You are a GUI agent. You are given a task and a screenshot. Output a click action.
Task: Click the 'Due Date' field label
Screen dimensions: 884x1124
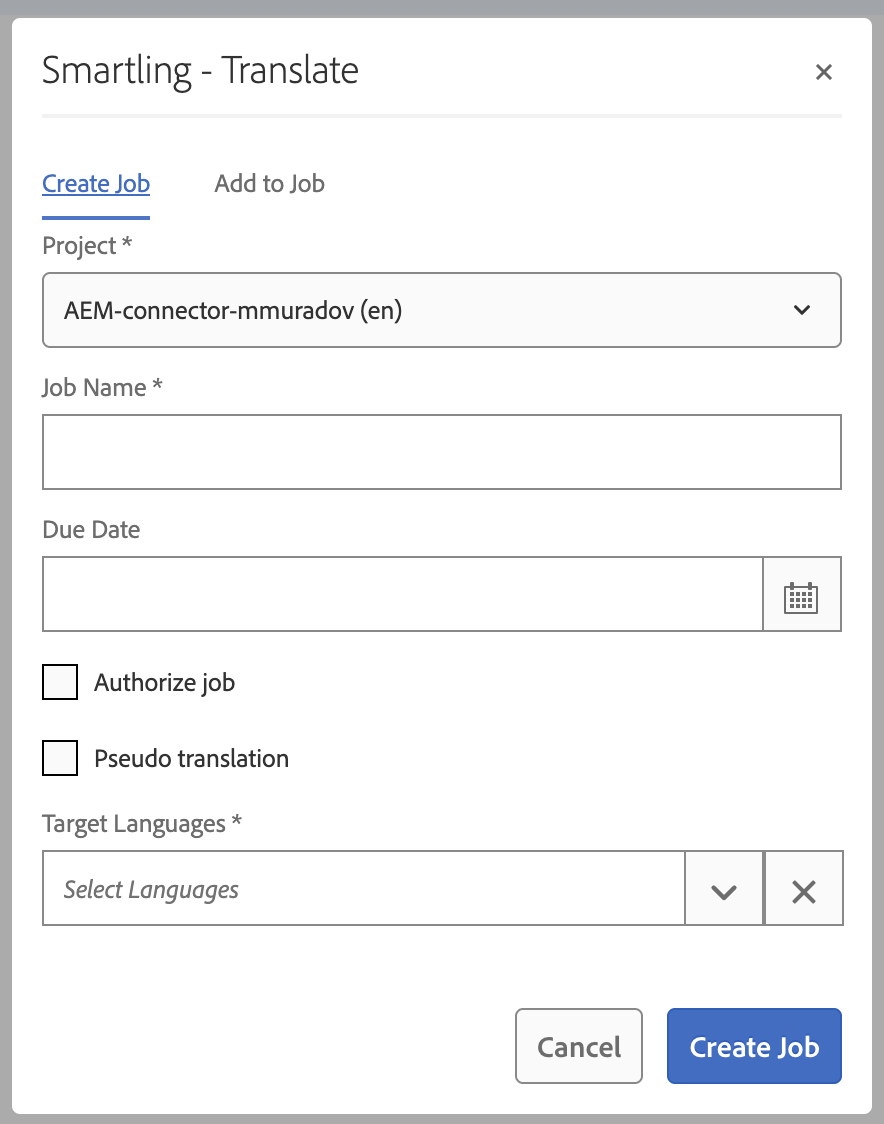pyautogui.click(x=91, y=529)
